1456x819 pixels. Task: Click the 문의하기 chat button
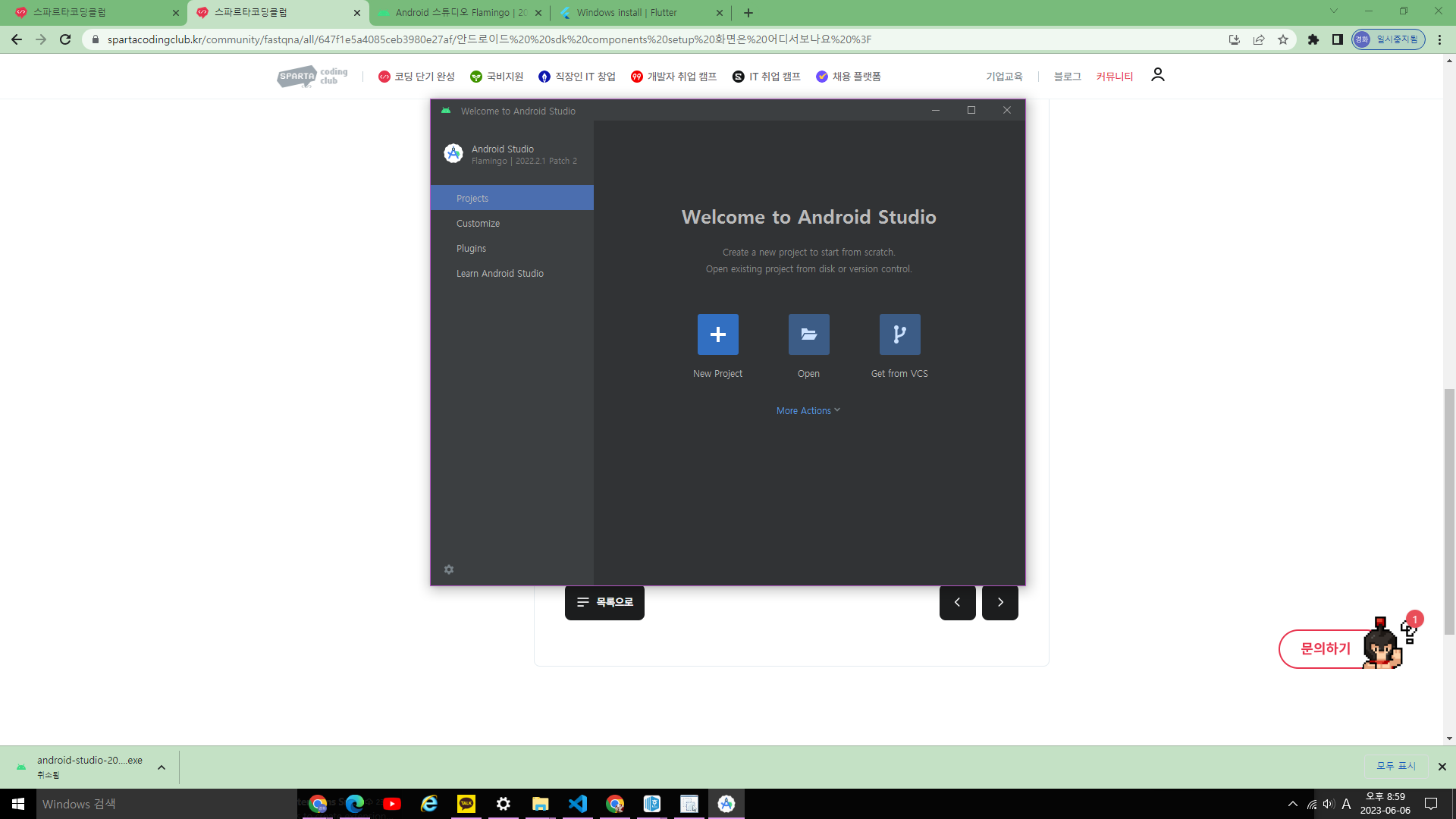click(1326, 649)
